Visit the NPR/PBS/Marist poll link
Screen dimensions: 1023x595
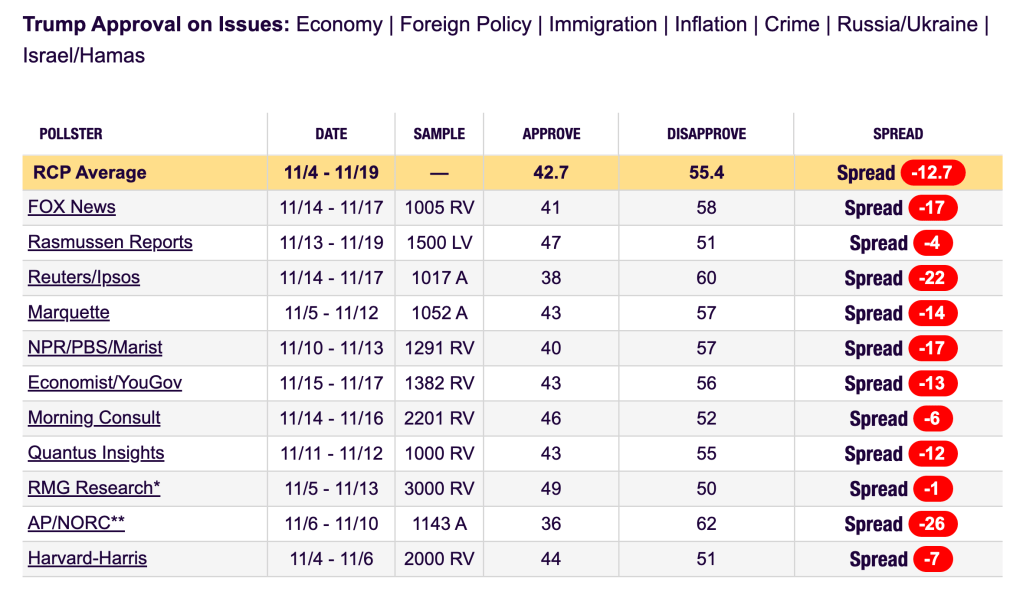[x=95, y=348]
